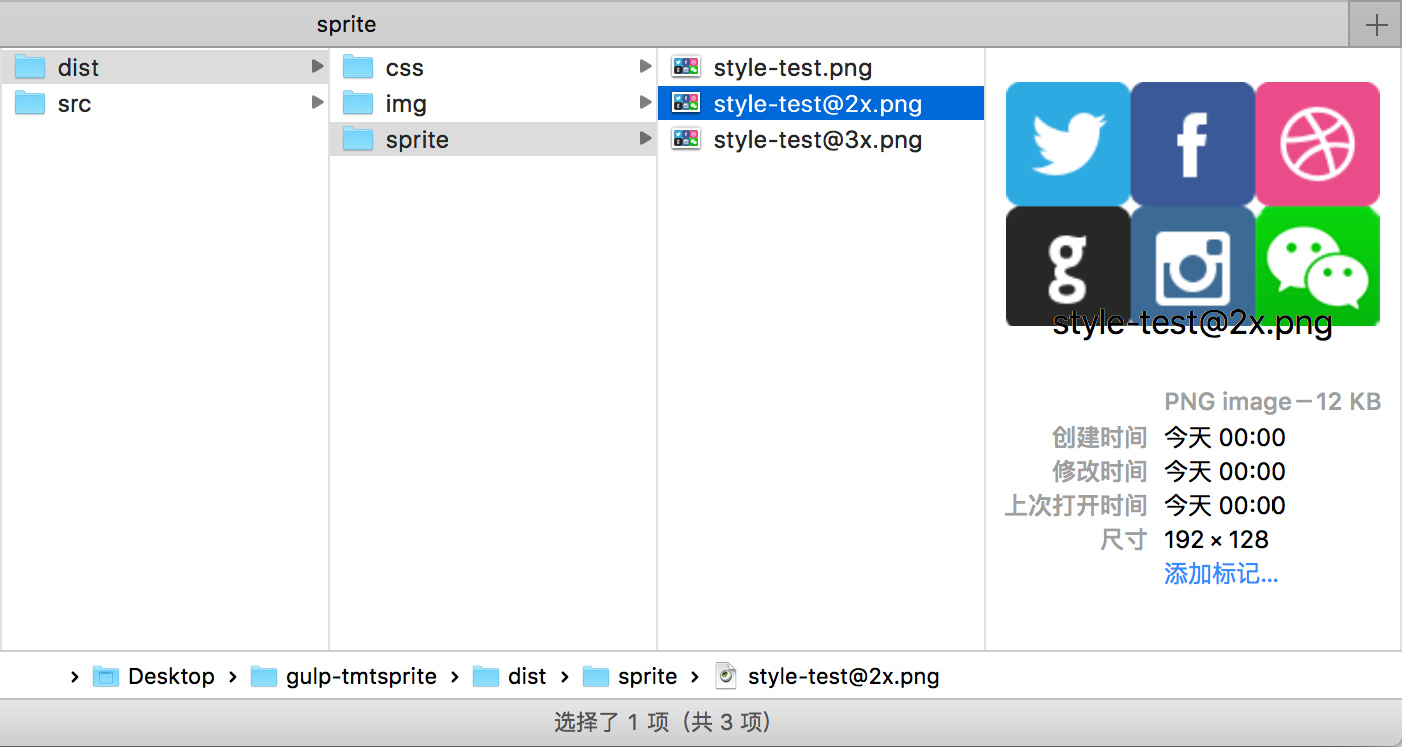Add a new tab with the plus button

1376,25
